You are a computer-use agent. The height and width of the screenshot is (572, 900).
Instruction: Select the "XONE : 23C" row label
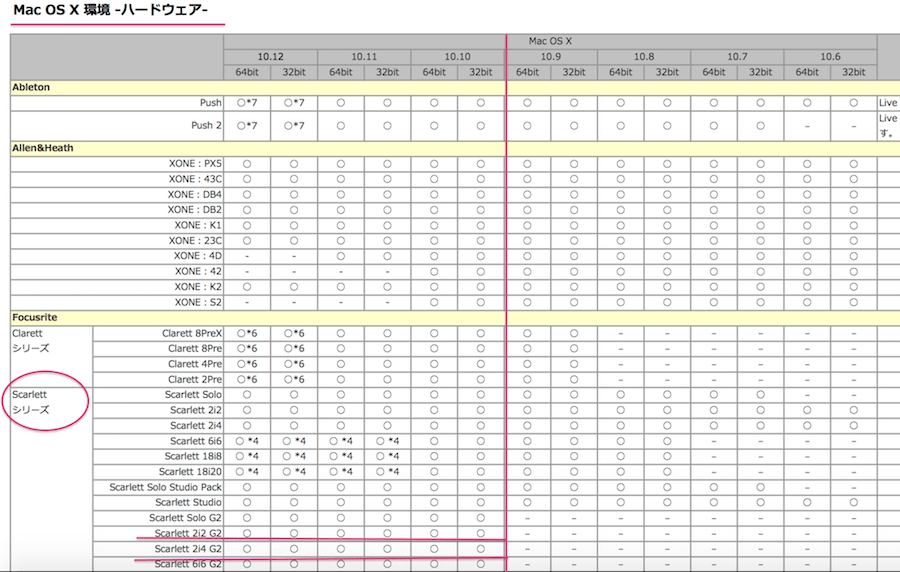(195, 241)
